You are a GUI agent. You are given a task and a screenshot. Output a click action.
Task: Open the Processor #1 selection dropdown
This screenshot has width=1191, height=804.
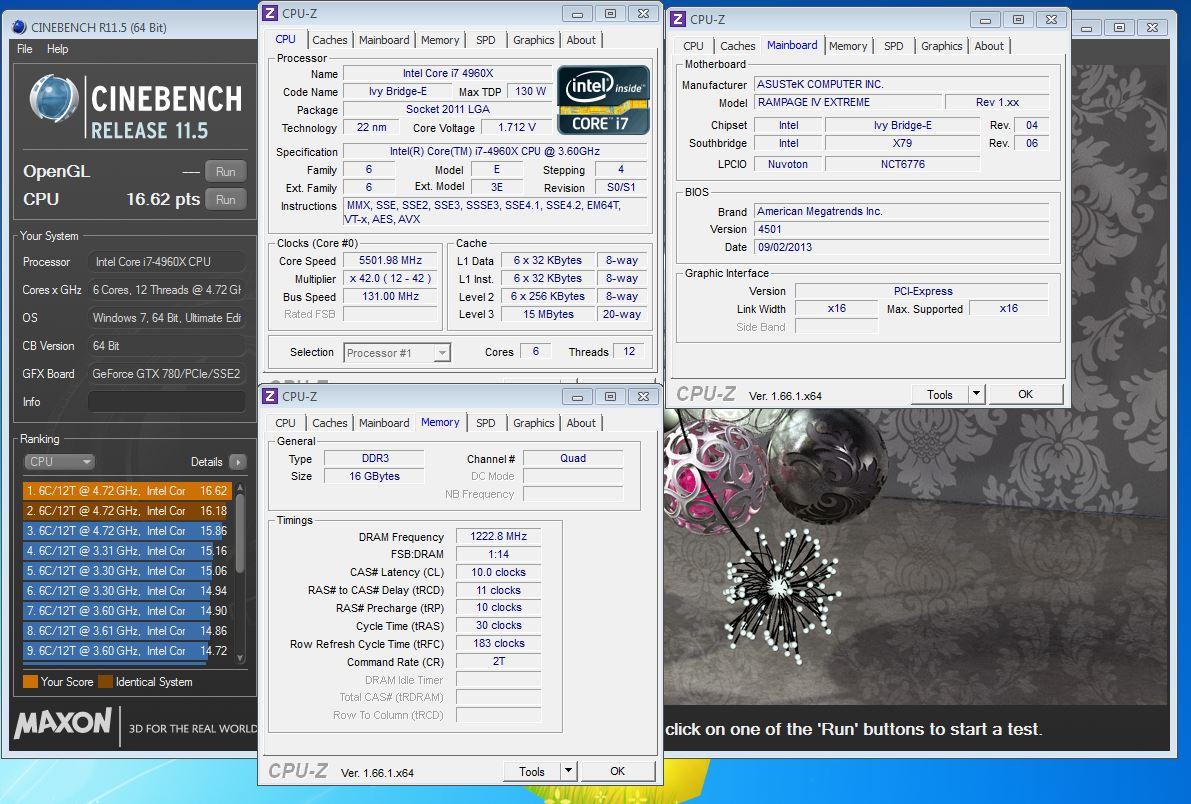(x=397, y=353)
